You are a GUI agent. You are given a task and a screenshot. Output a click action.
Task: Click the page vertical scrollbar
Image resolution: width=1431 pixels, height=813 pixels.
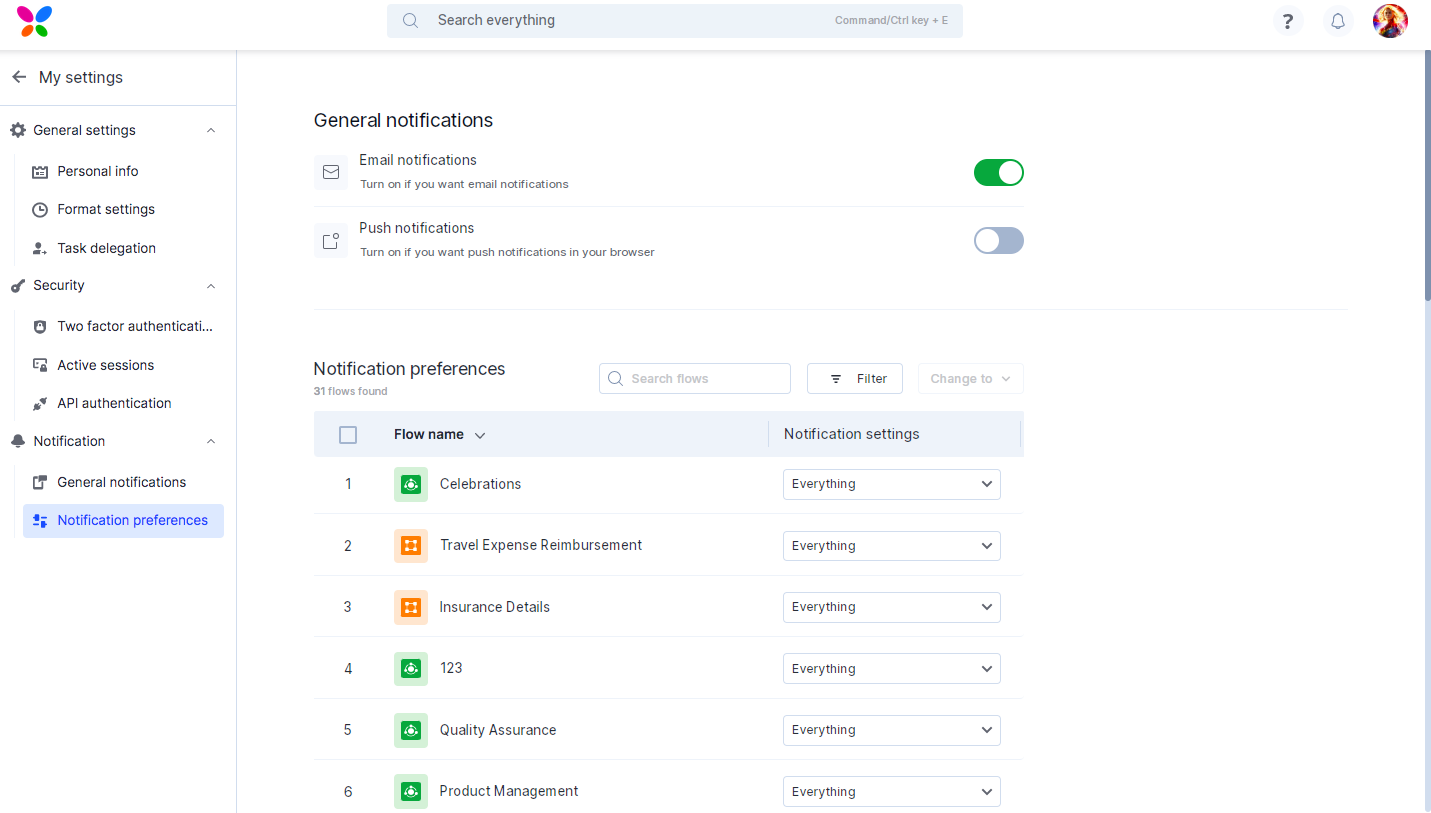[1427, 176]
